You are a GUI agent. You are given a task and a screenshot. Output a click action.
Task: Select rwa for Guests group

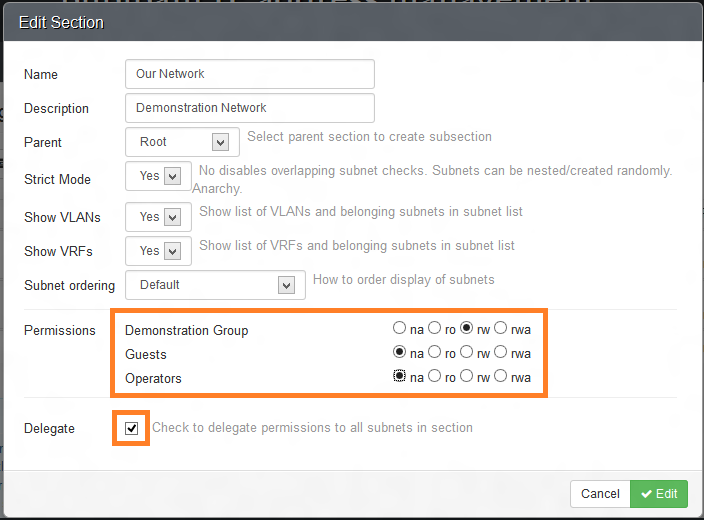[x=501, y=352]
